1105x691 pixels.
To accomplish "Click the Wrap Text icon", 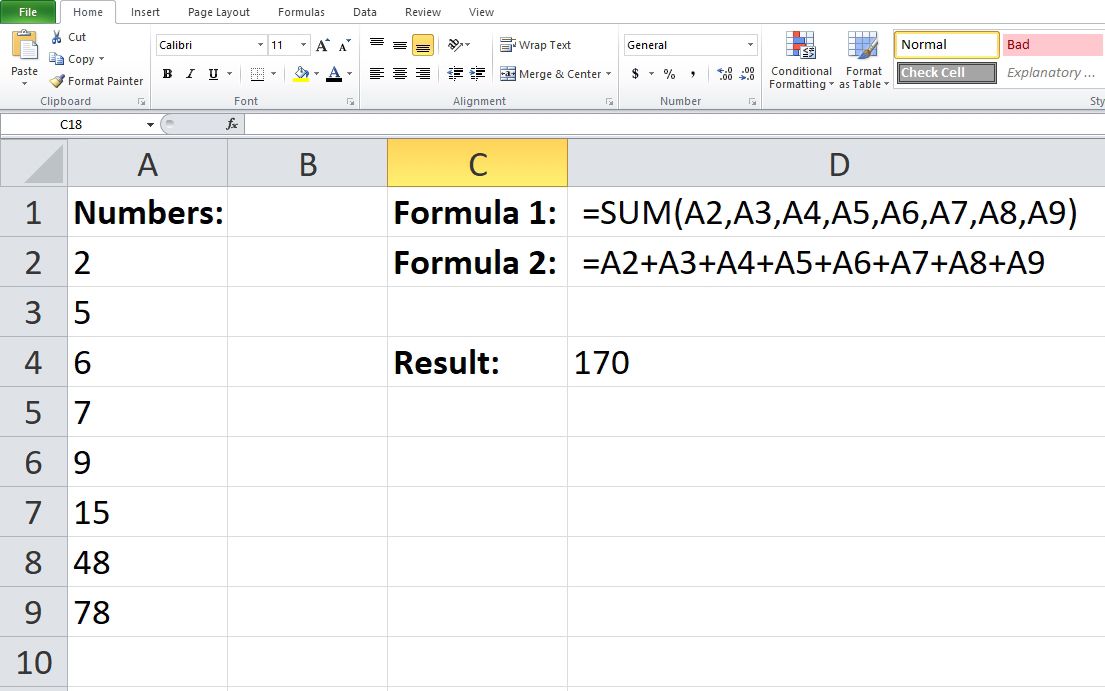I will pos(507,44).
